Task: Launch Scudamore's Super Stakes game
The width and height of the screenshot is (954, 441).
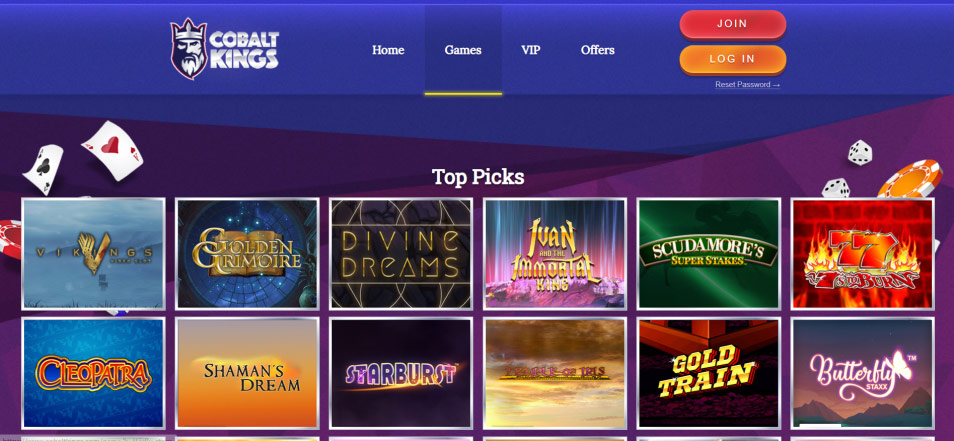Action: (x=709, y=253)
